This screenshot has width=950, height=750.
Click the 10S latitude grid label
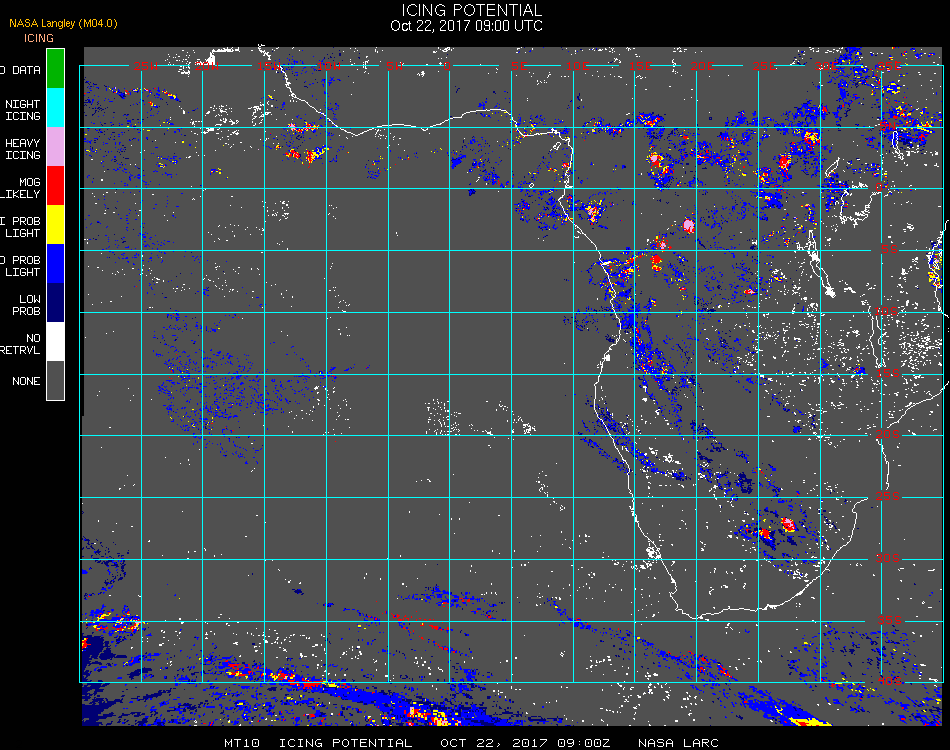click(x=886, y=311)
